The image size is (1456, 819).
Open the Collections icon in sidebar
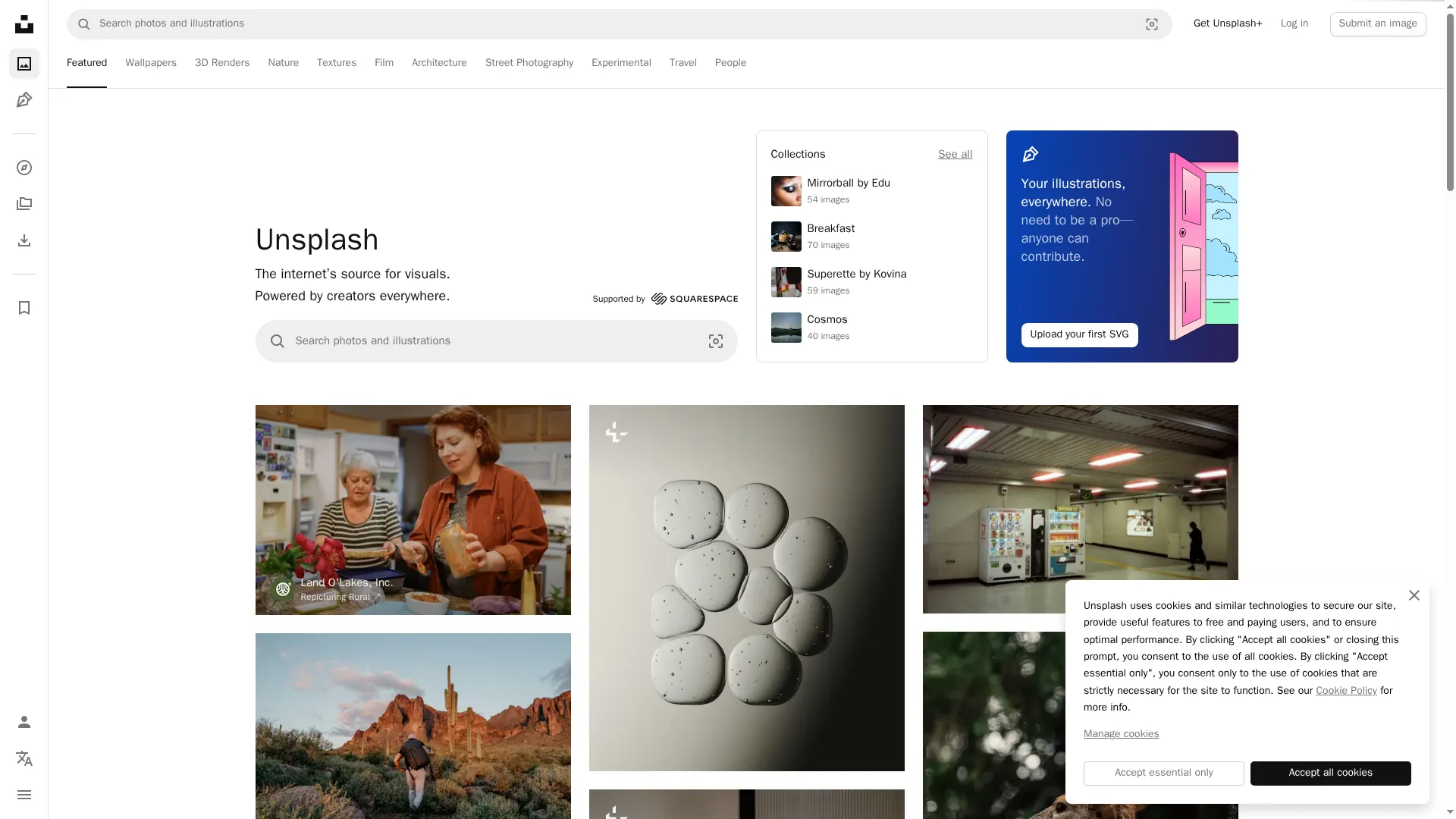pos(24,204)
